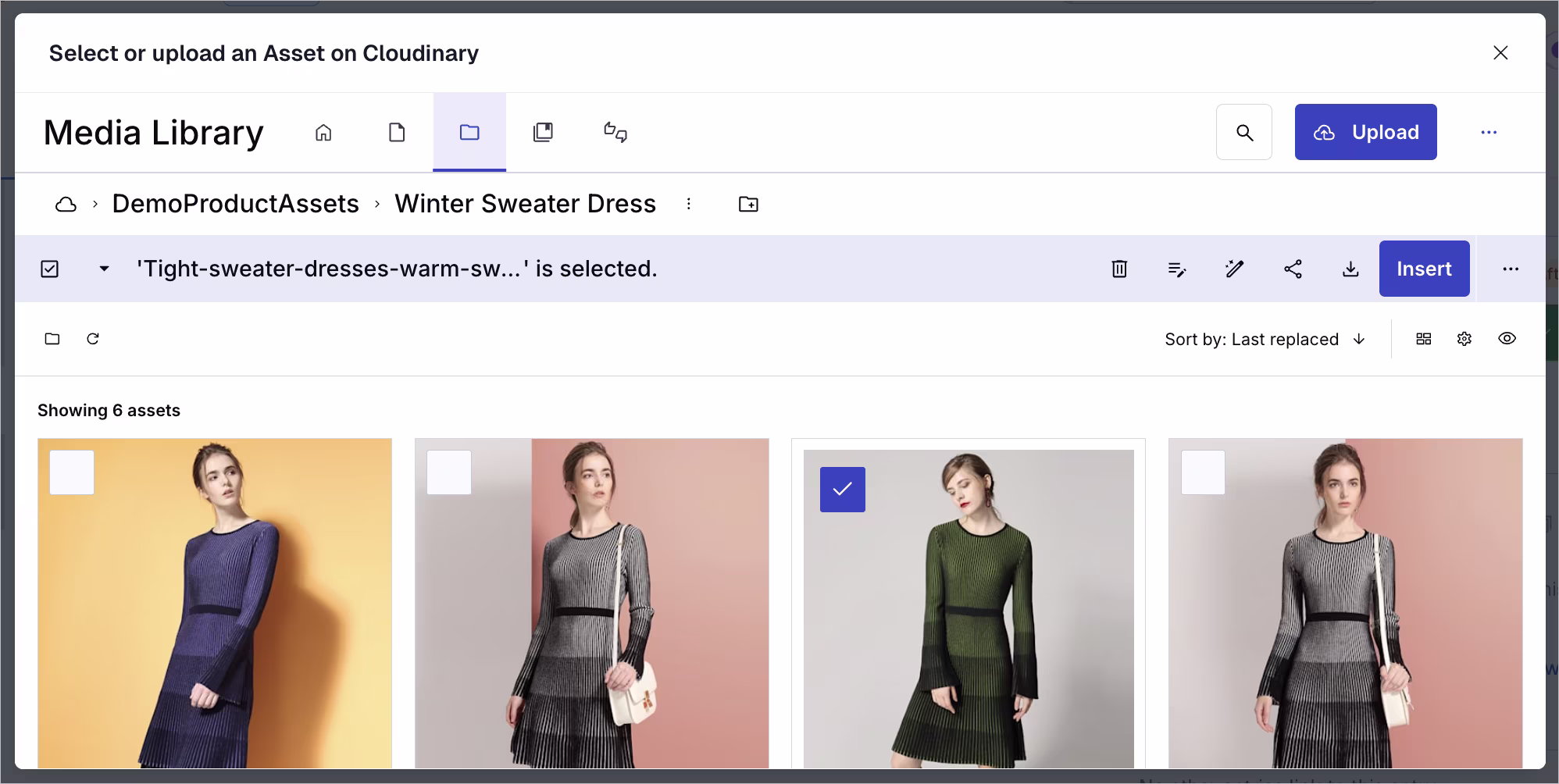1559x784 pixels.
Task: Open the Home tab in Media Library
Action: [323, 132]
